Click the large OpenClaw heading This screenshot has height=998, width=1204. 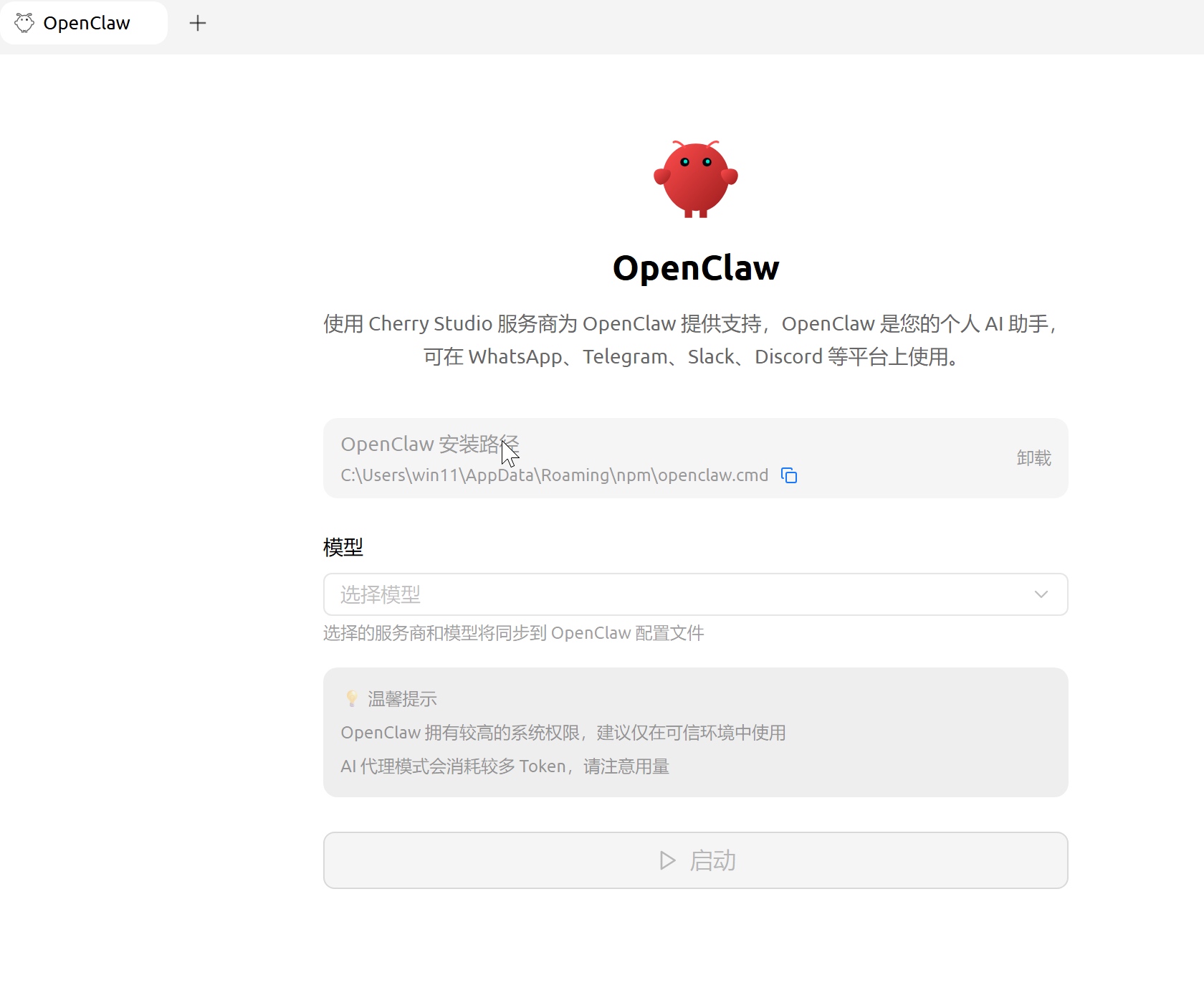coord(695,268)
